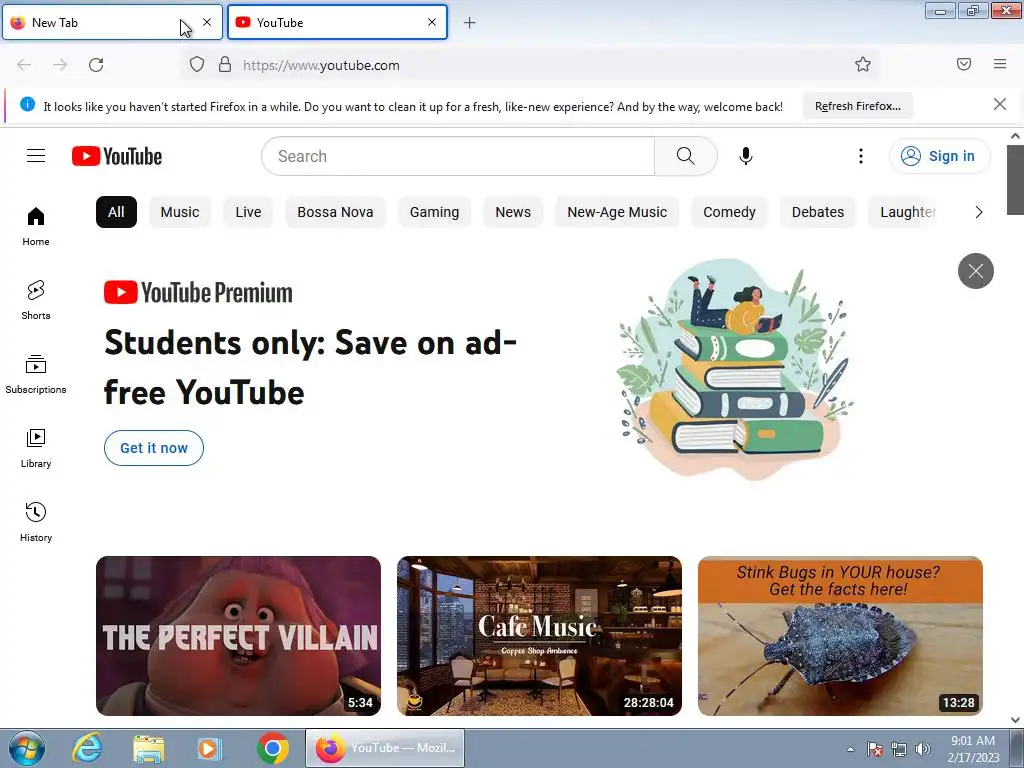Open a new tab with plus button
Viewport: 1024px width, 768px height.
pos(470,23)
